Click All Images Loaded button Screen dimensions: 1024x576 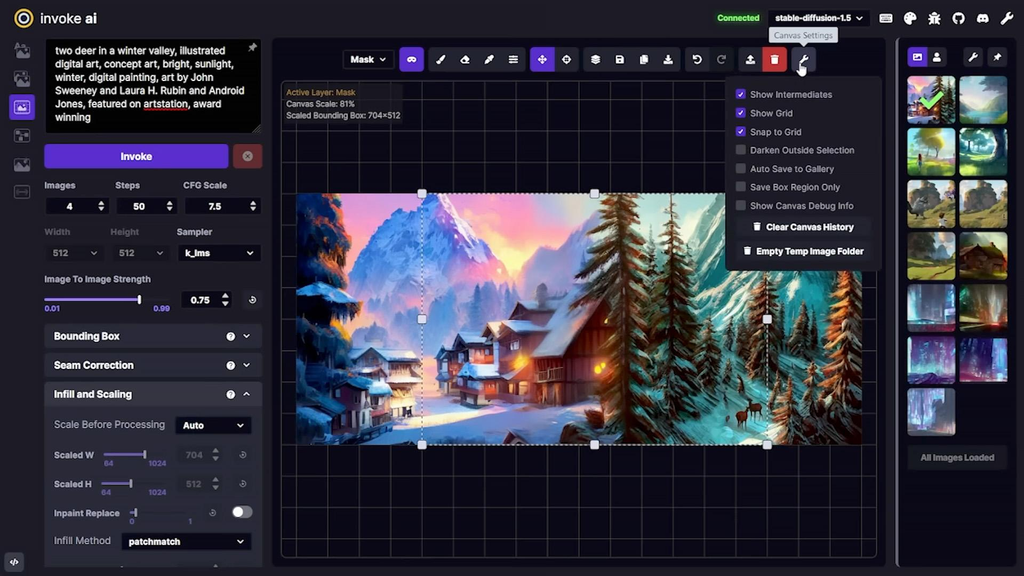point(957,458)
